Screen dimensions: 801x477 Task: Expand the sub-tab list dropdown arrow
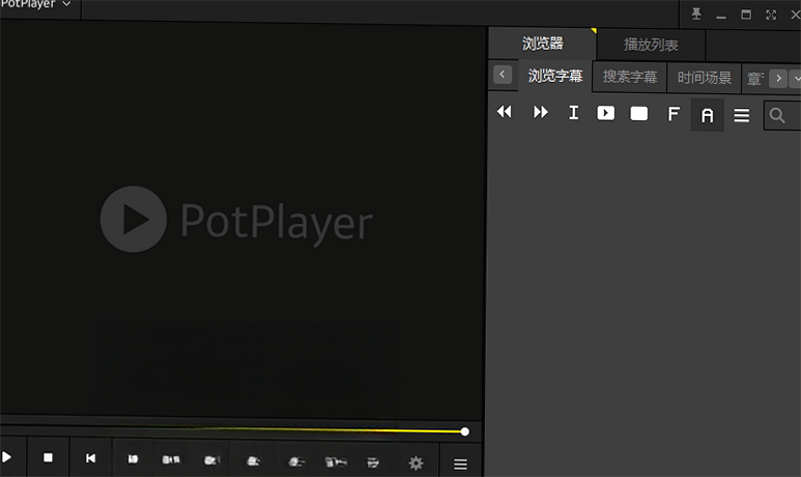coord(796,79)
